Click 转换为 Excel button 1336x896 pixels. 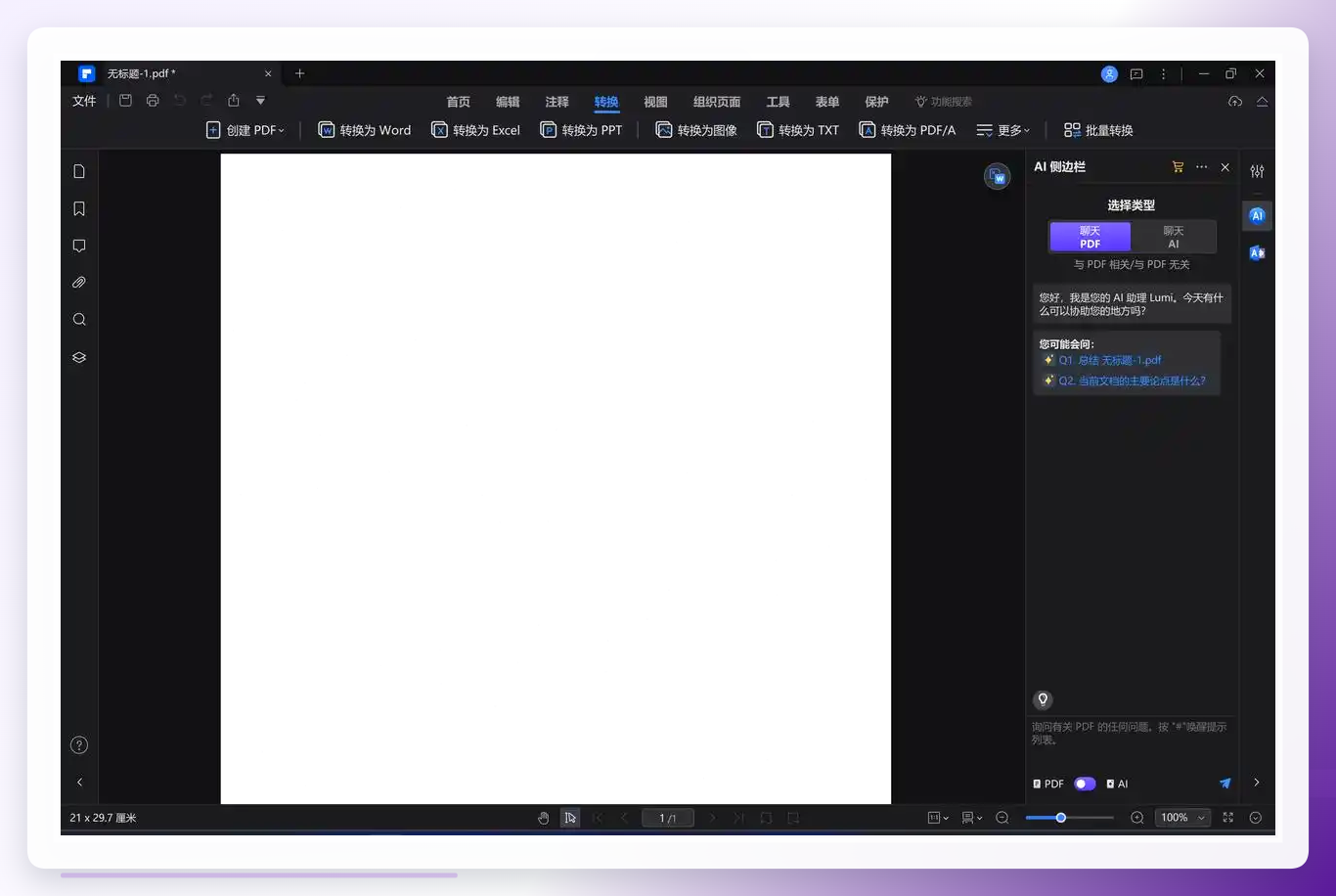[476, 130]
